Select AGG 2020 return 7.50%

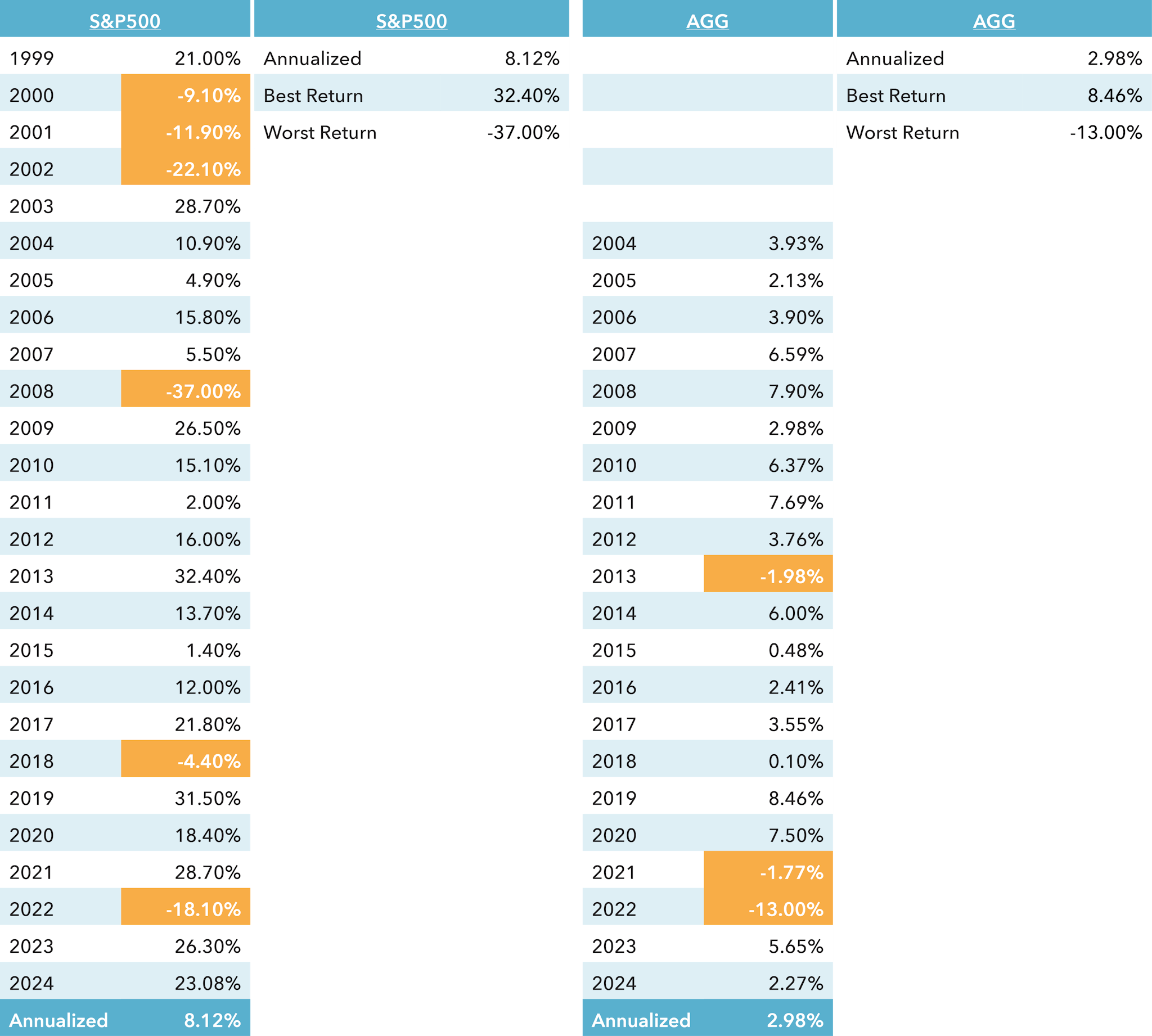pyautogui.click(x=796, y=836)
